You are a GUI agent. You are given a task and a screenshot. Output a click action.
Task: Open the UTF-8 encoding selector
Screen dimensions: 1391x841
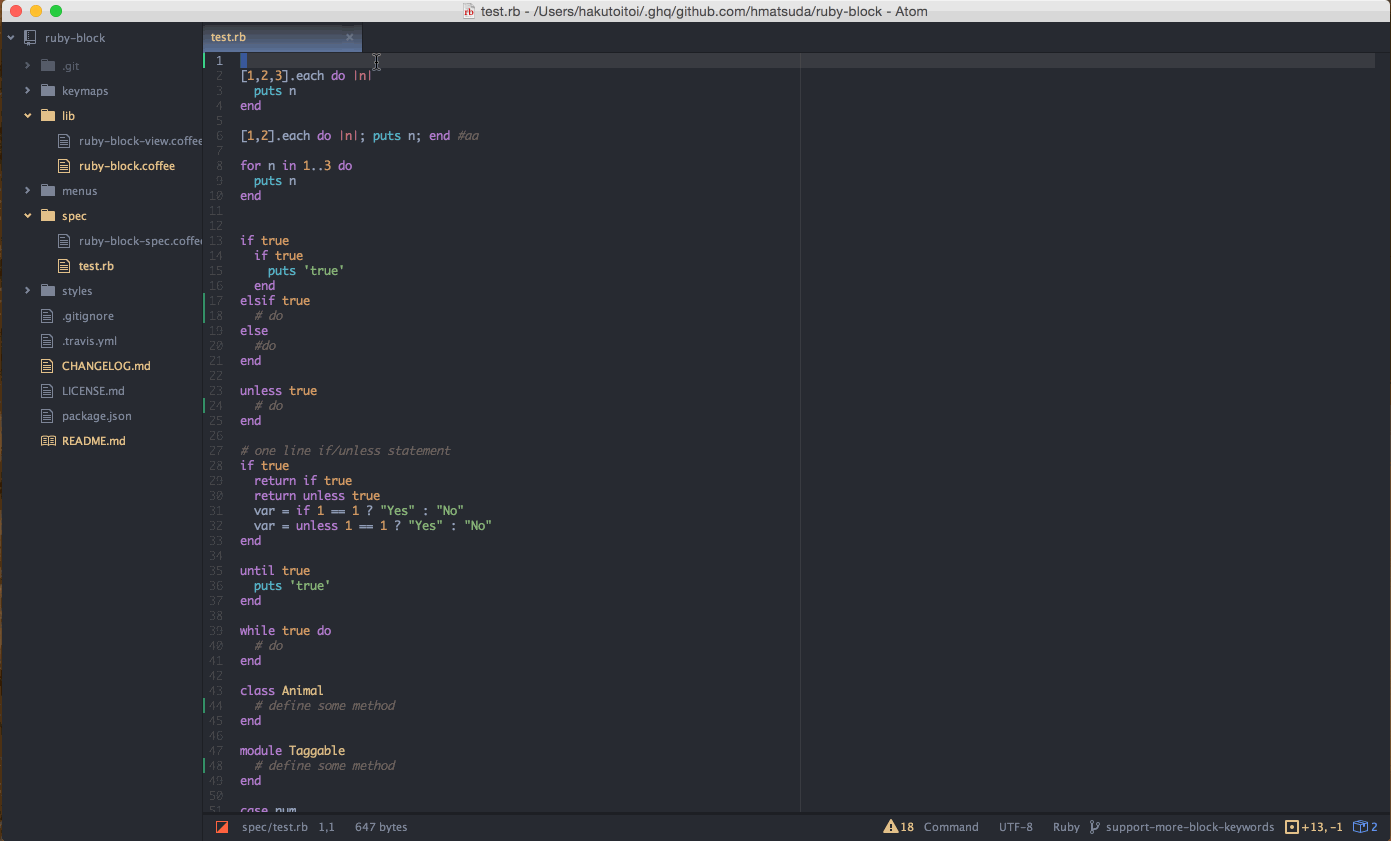pos(1016,827)
